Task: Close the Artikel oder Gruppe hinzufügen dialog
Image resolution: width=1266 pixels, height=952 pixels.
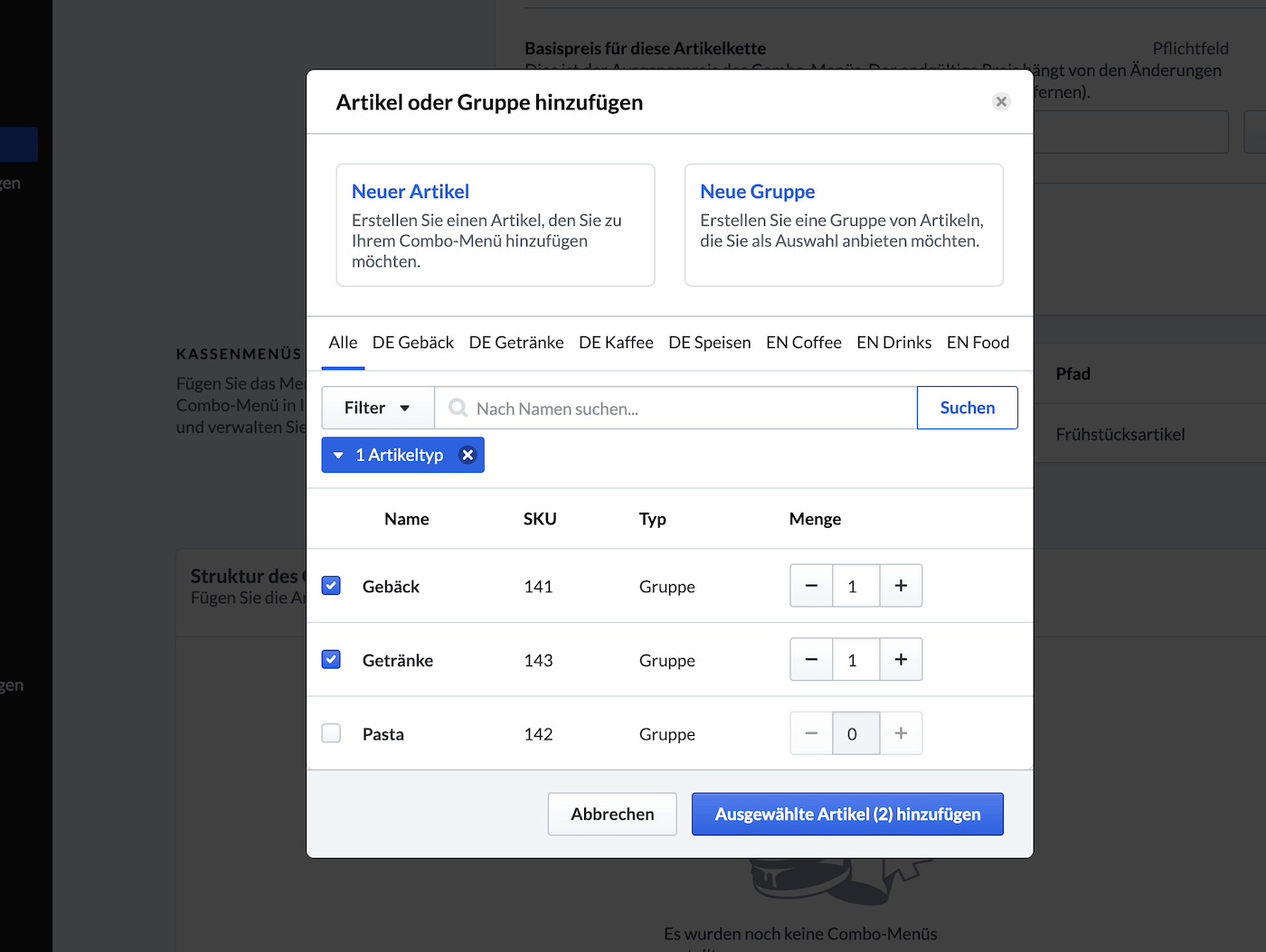Action: (1001, 101)
